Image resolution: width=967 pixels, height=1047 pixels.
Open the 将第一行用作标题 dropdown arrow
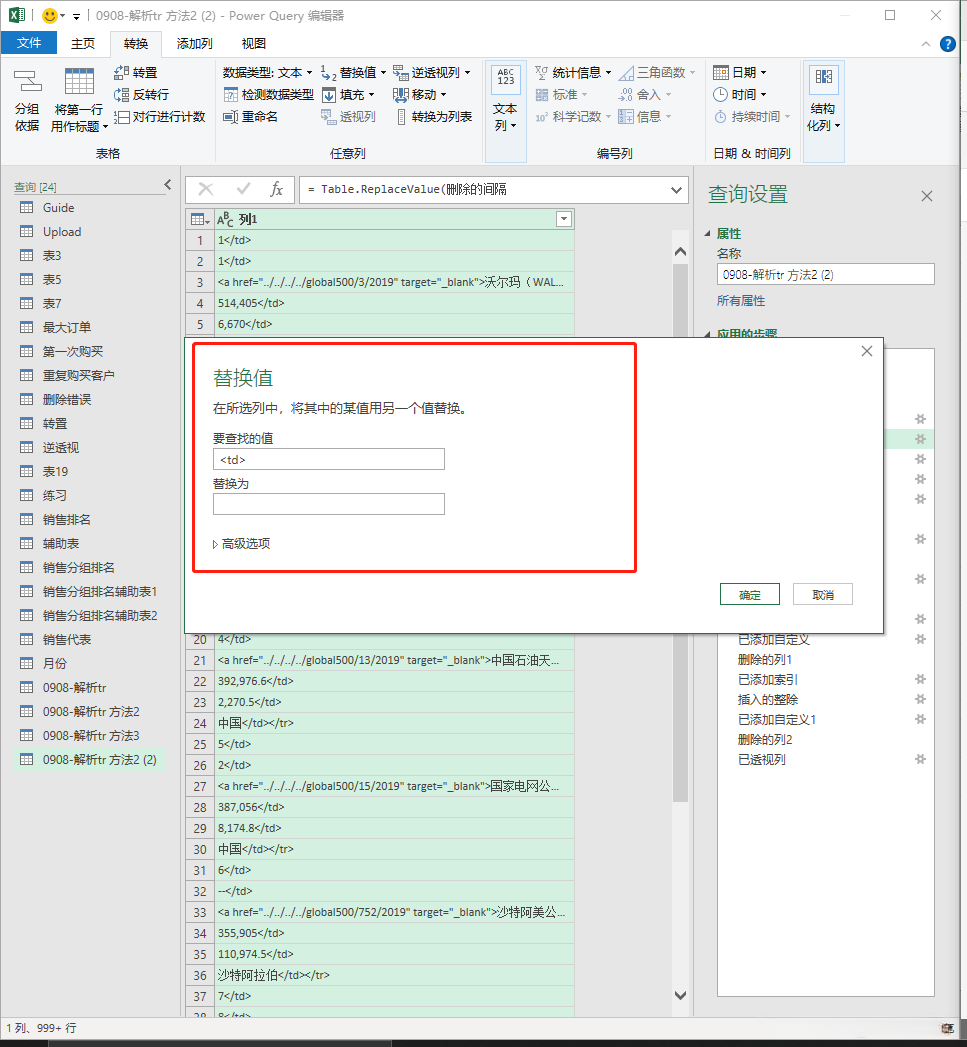pyautogui.click(x=106, y=127)
